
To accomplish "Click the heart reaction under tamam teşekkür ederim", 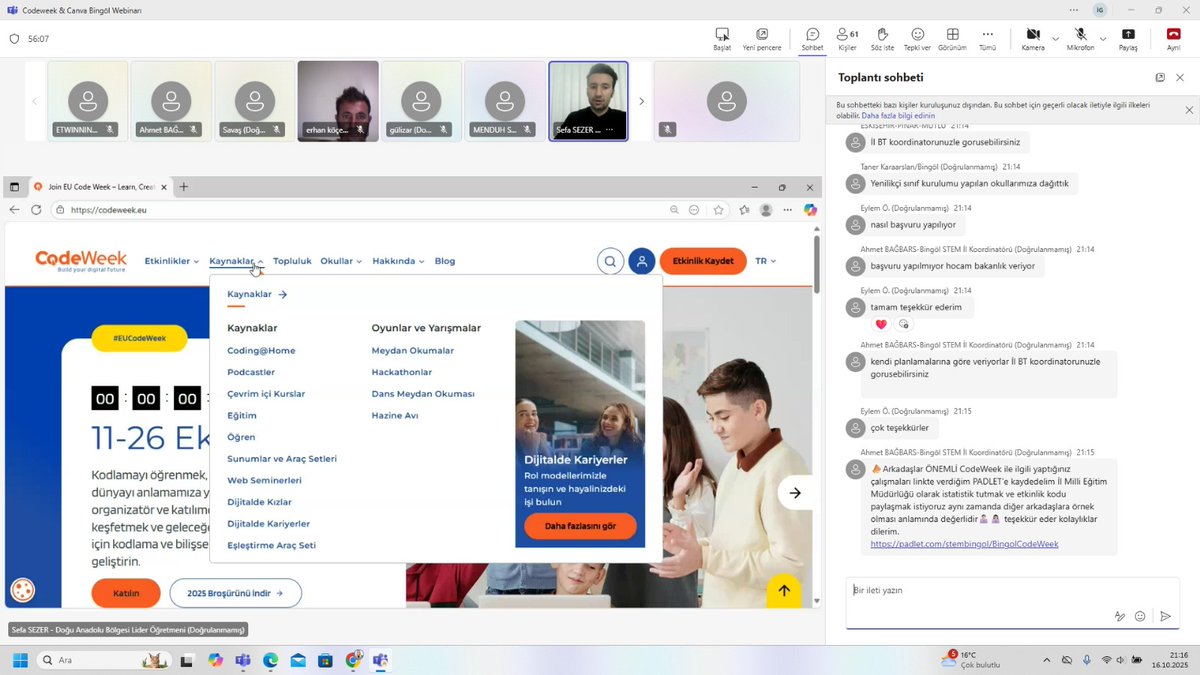I will [x=881, y=324].
